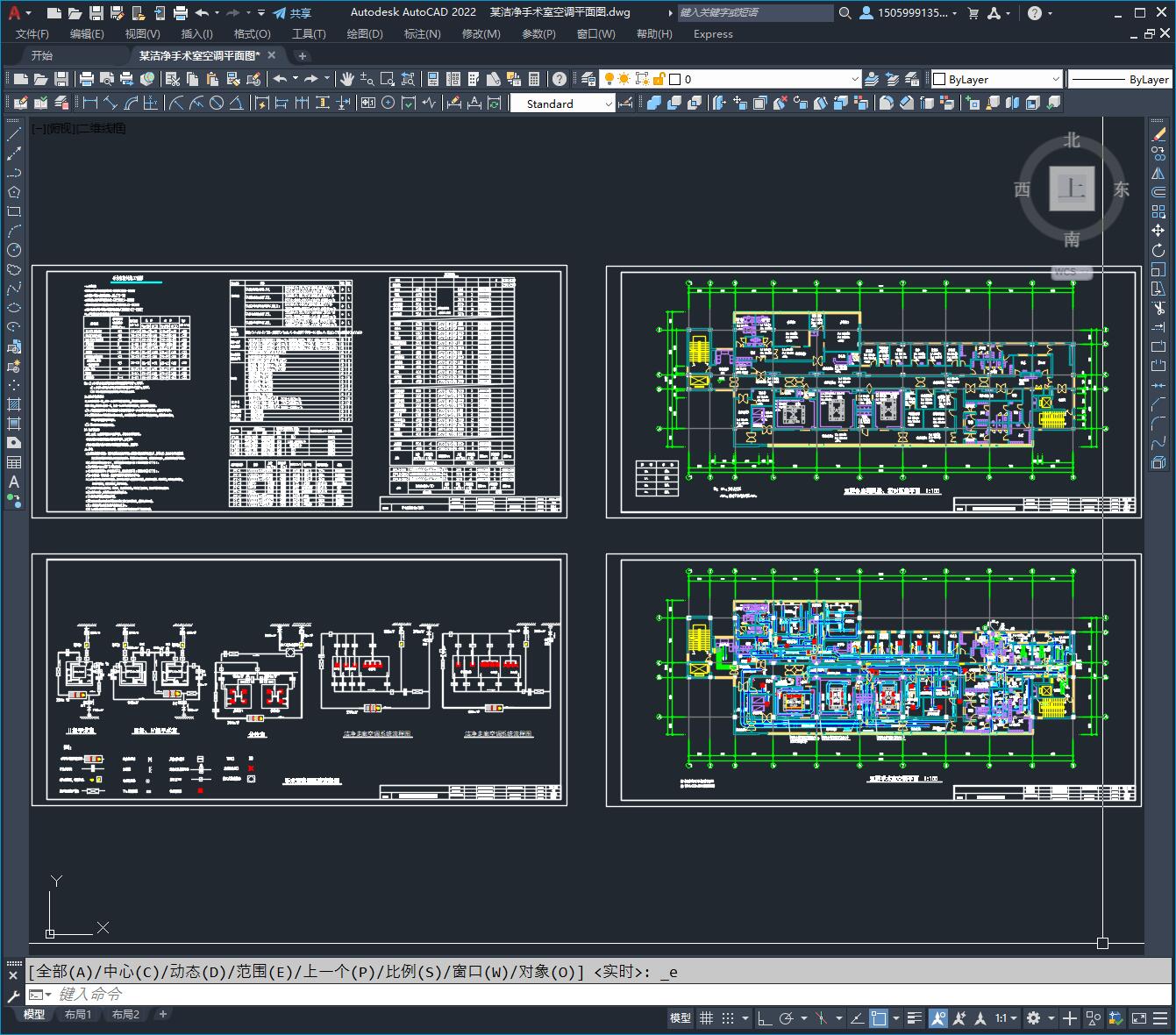
Task: Open the Plot print icon
Action: pyautogui.click(x=87, y=79)
